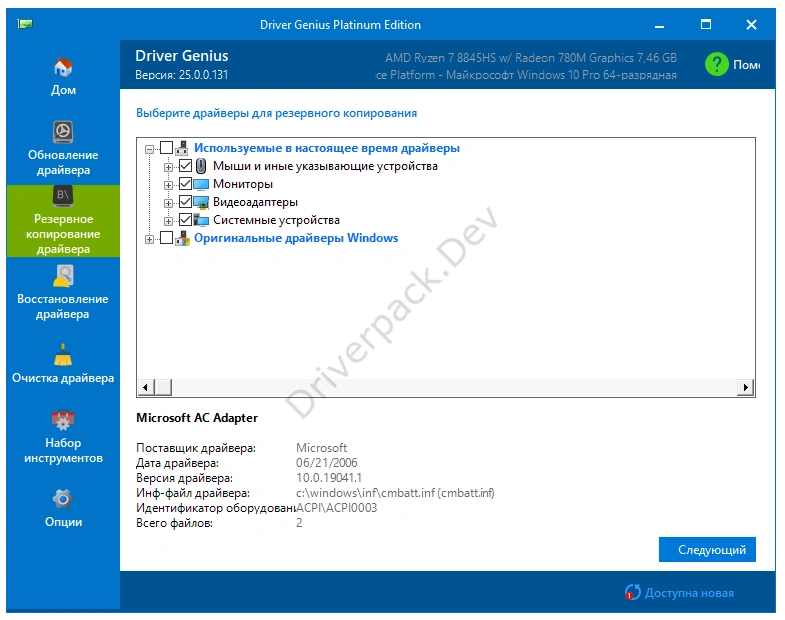Image resolution: width=785 pixels, height=620 pixels.
Task: Expand Оригинальные драйверы Windows node
Action: coord(149,239)
